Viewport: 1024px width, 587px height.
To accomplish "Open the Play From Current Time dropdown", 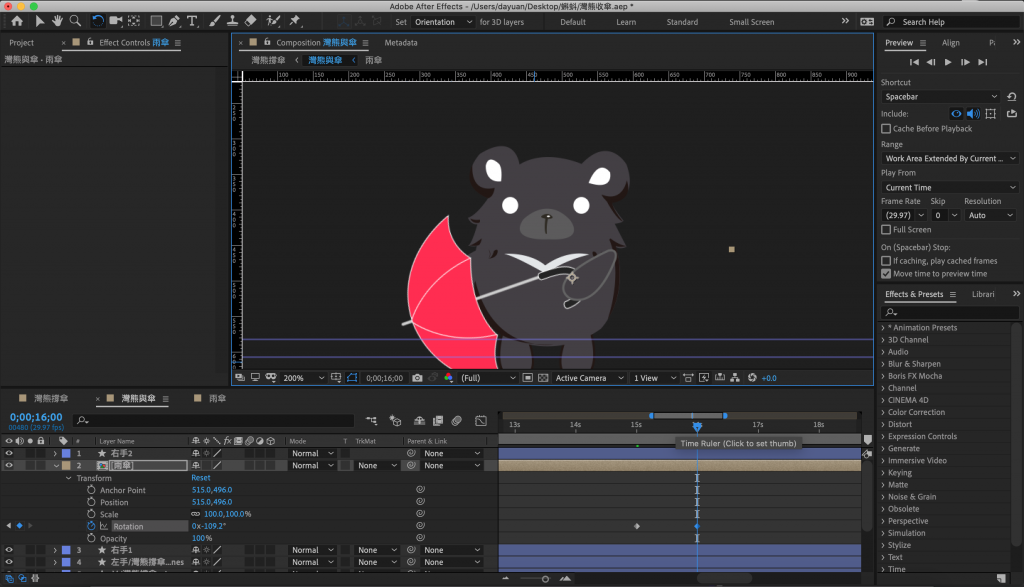I will [x=949, y=187].
